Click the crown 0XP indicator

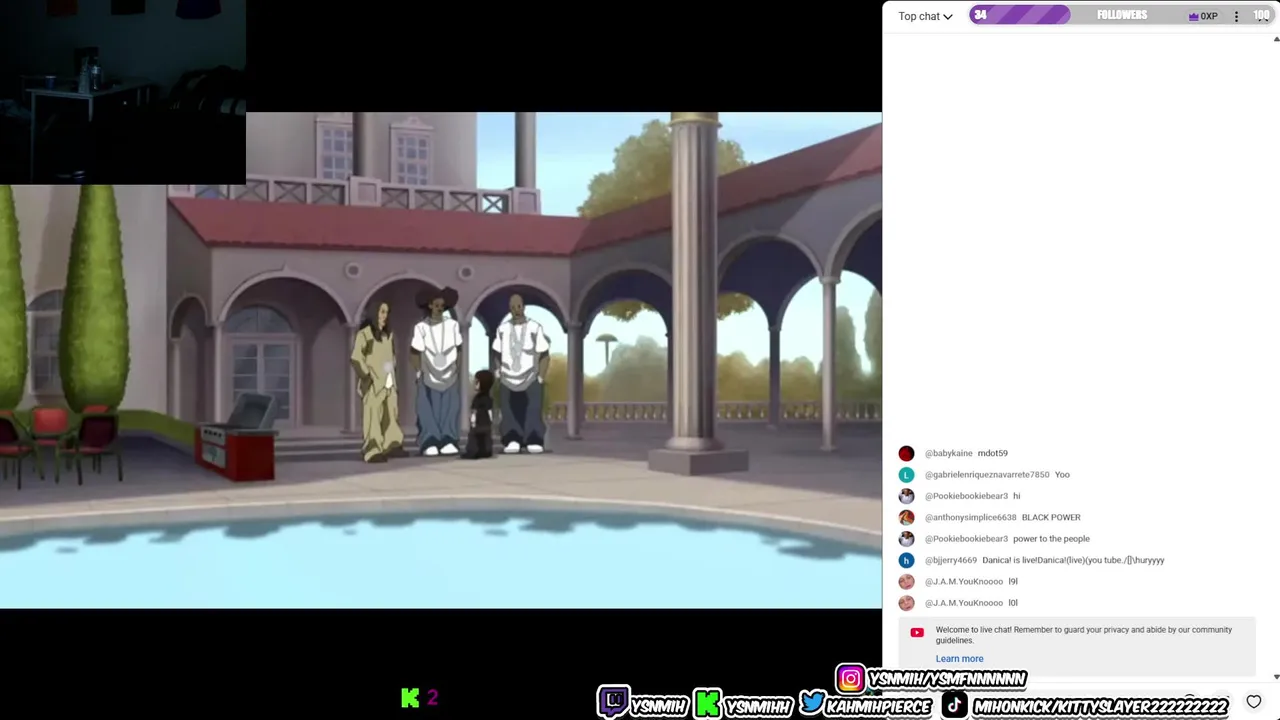pos(1202,16)
